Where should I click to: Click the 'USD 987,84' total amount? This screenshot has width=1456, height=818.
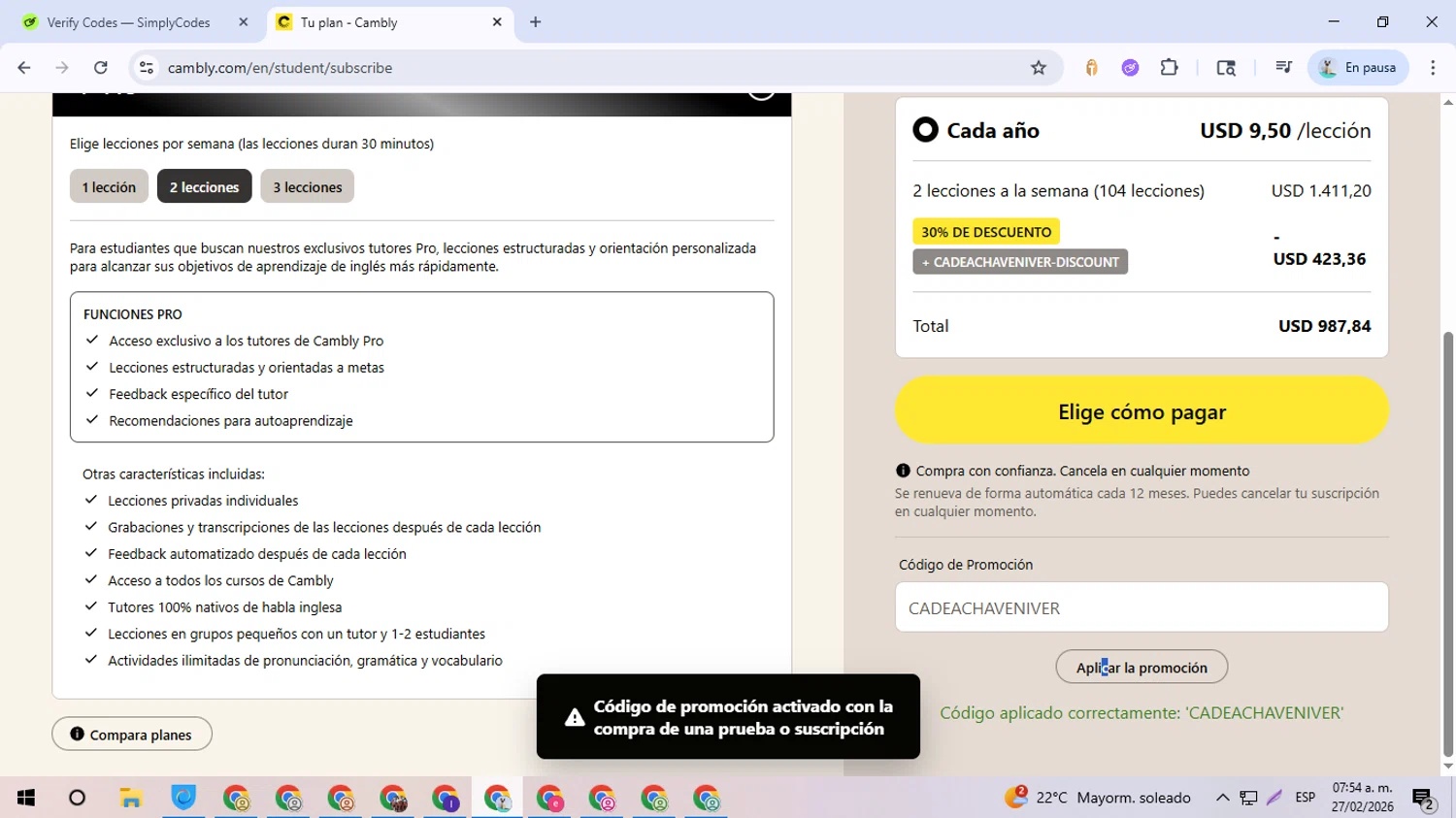click(1324, 326)
